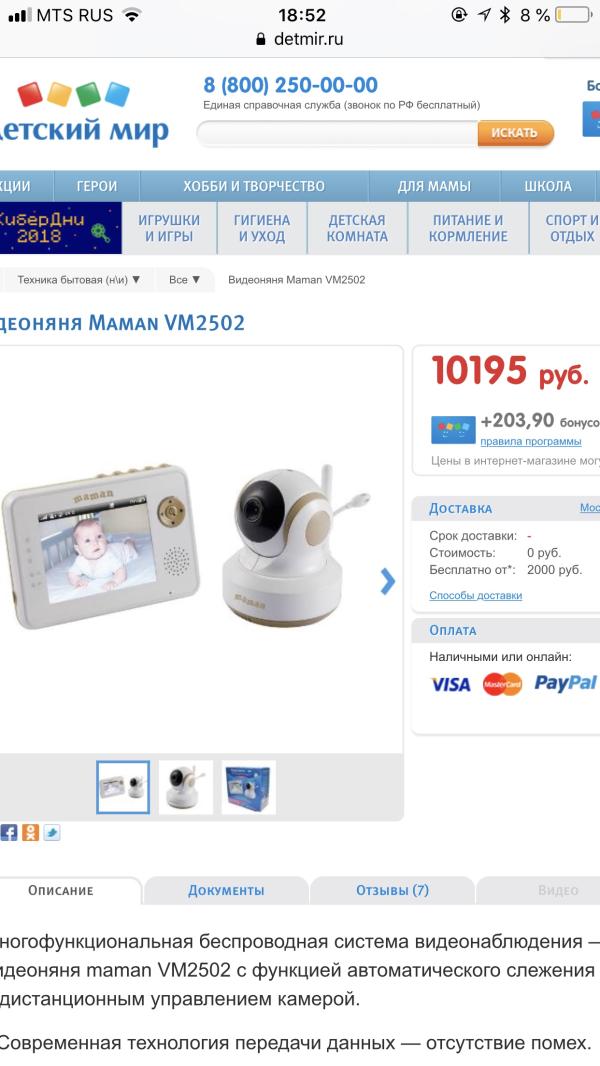Click the Visa payment logo
The image size is (600, 1066).
(451, 684)
